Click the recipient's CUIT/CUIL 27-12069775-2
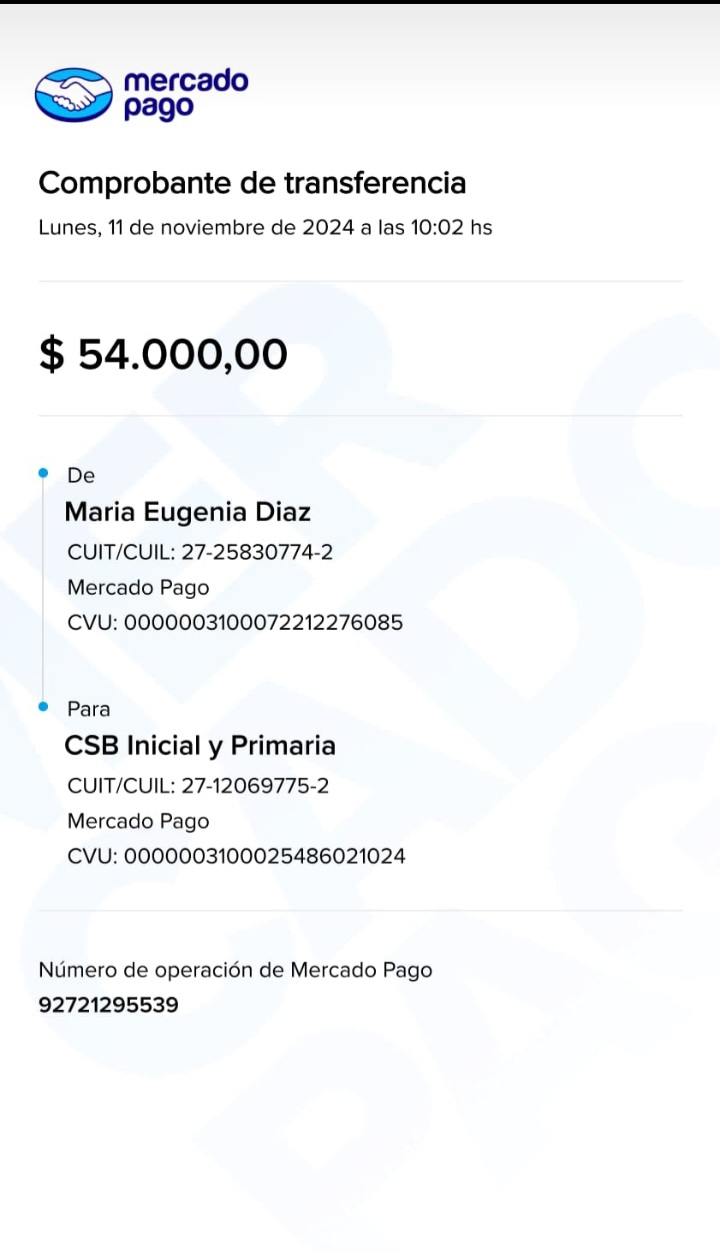 198,786
